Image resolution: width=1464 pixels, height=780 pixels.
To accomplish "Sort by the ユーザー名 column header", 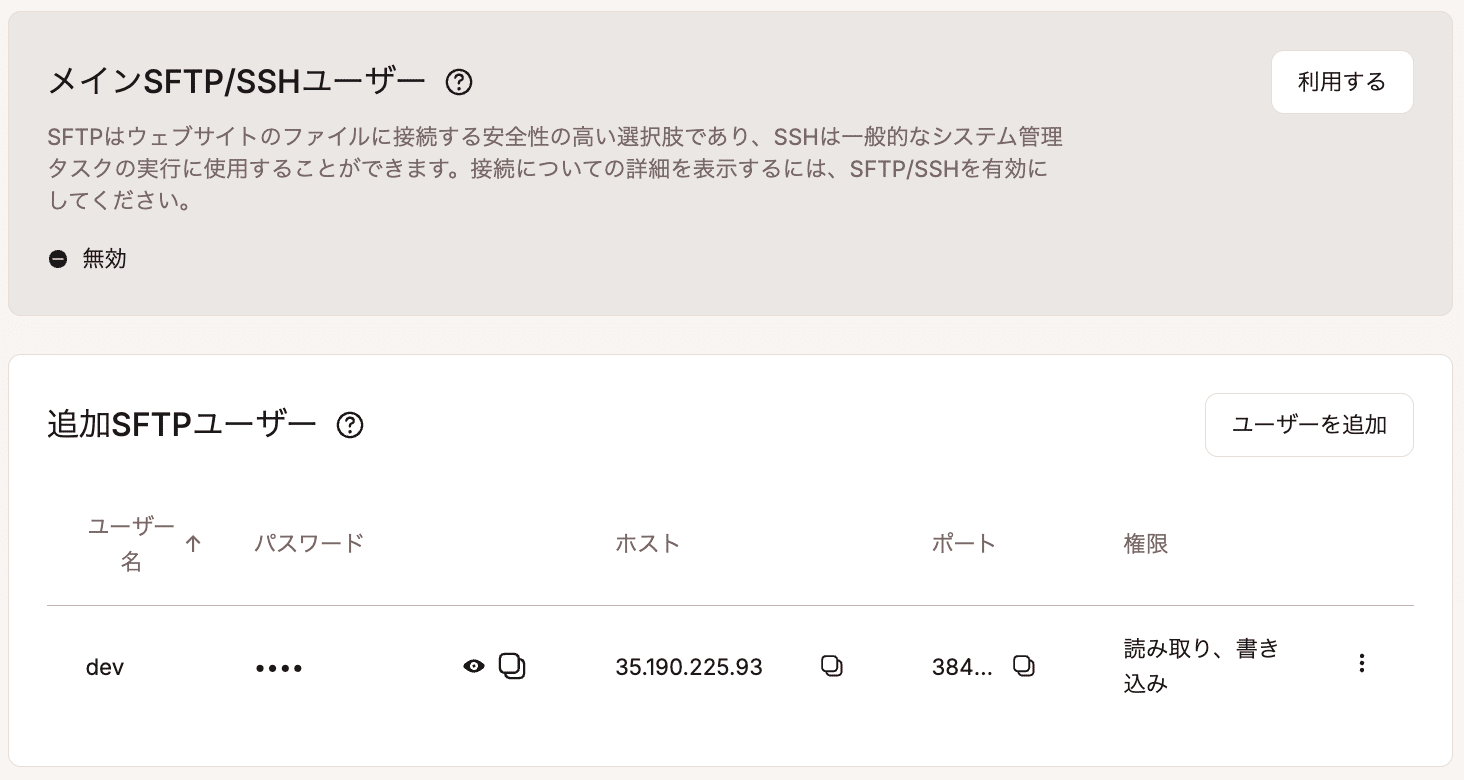I will click(131, 544).
